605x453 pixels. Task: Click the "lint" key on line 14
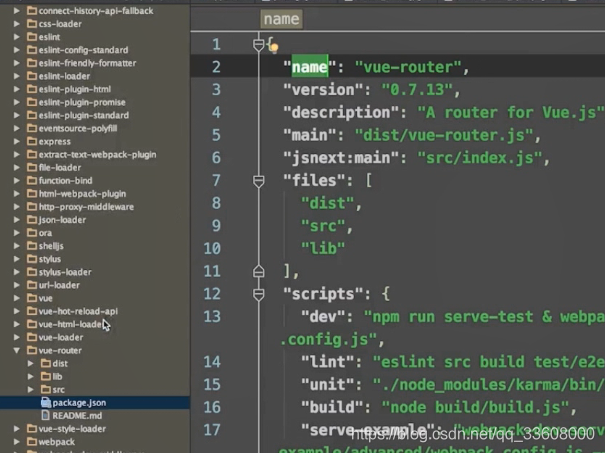(x=328, y=362)
